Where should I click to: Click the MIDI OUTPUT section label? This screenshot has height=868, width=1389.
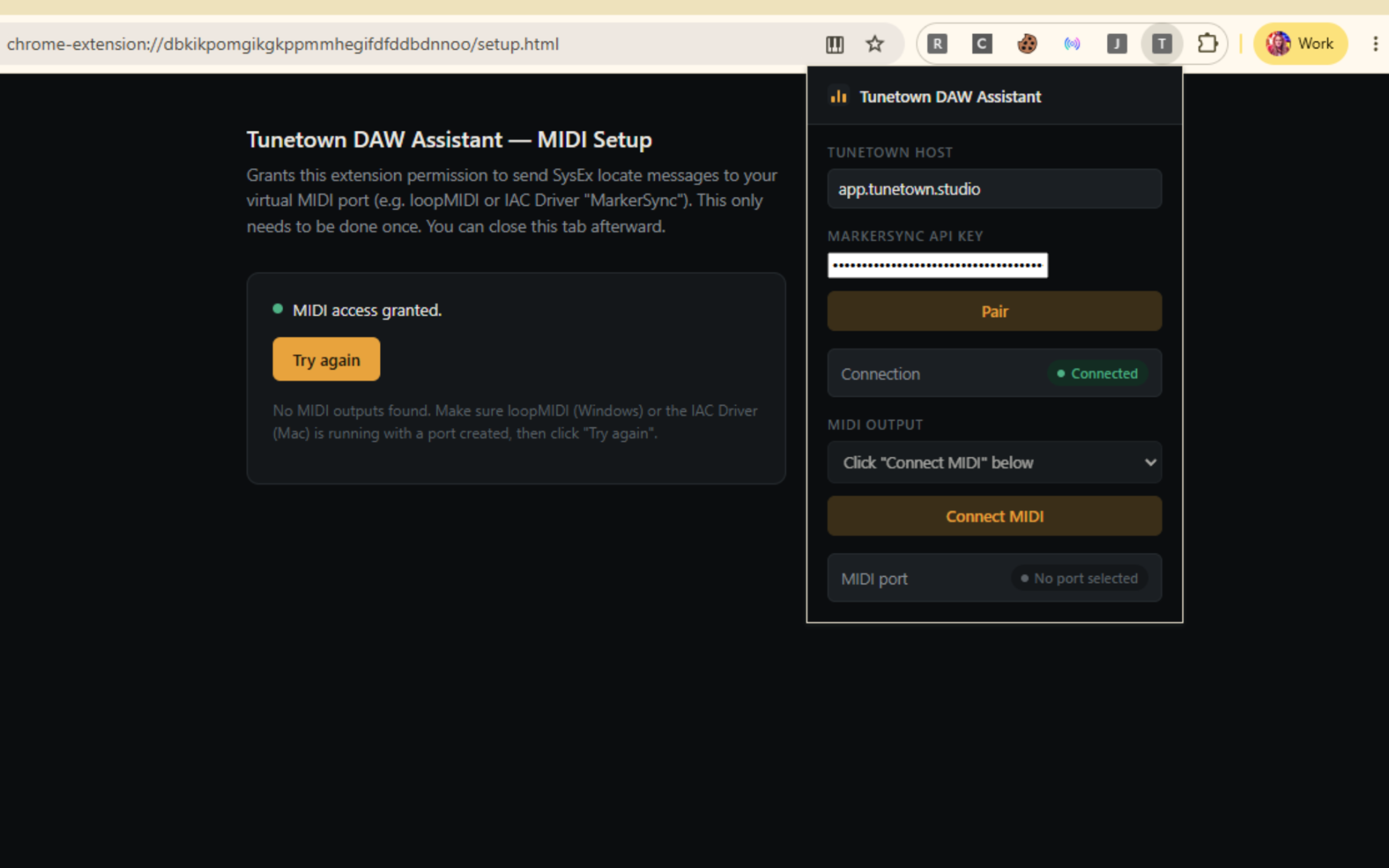(x=875, y=425)
